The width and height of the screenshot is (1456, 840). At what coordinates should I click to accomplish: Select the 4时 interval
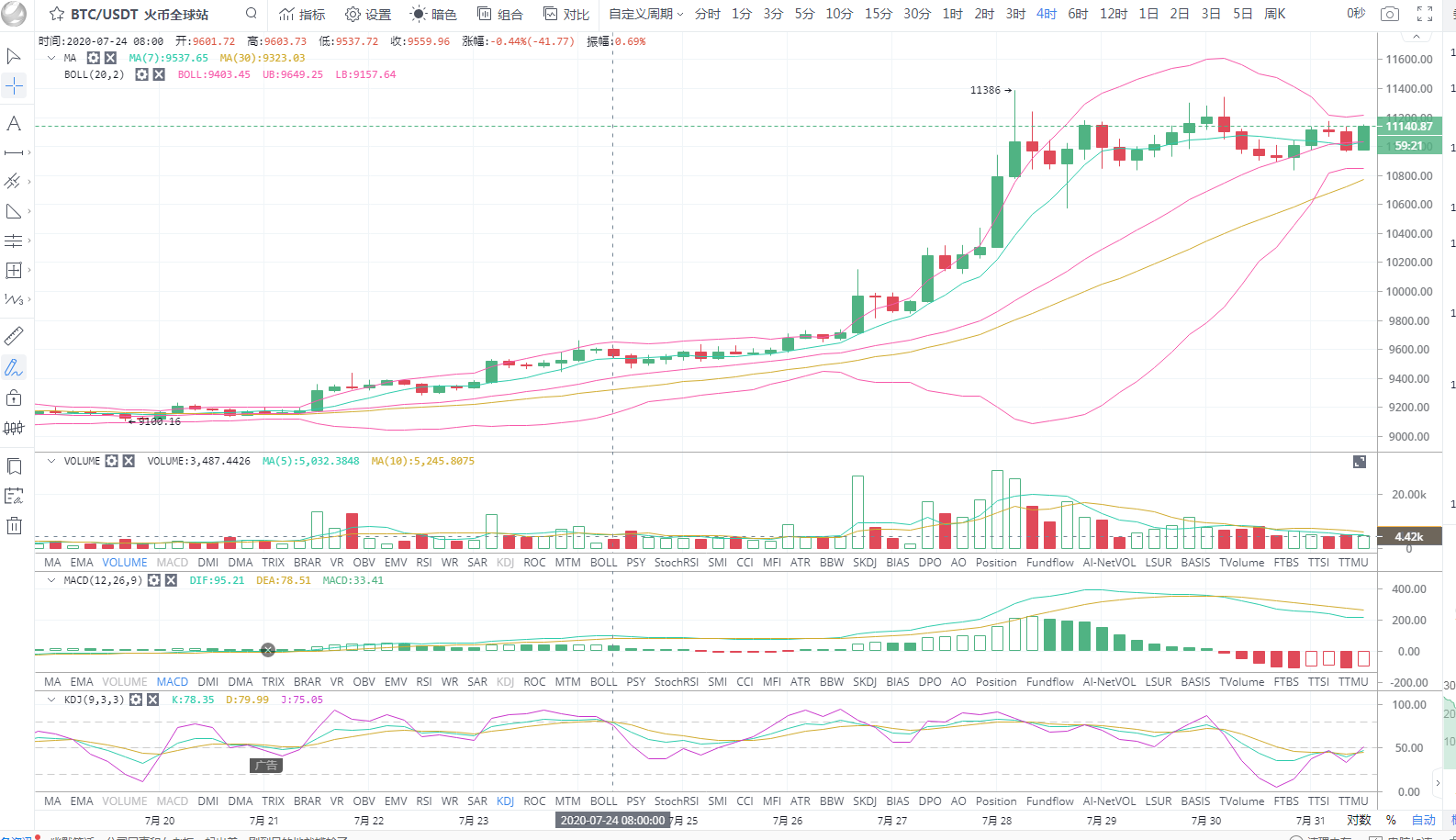[x=1047, y=14]
